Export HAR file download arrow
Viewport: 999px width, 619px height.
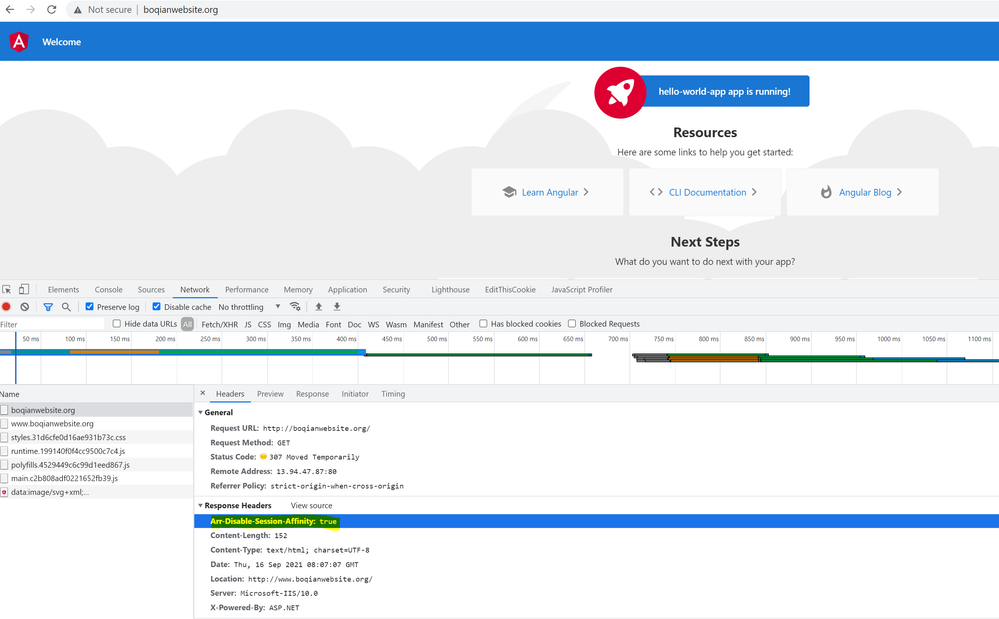coord(337,306)
